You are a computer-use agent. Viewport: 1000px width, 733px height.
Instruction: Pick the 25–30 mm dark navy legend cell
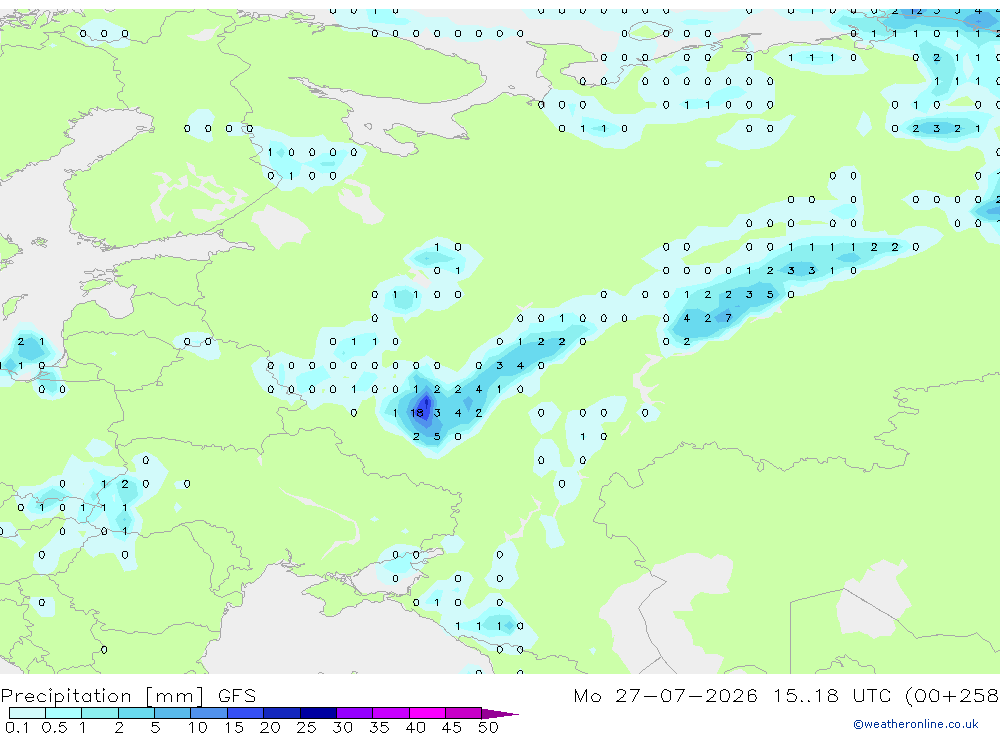pyautogui.click(x=319, y=713)
